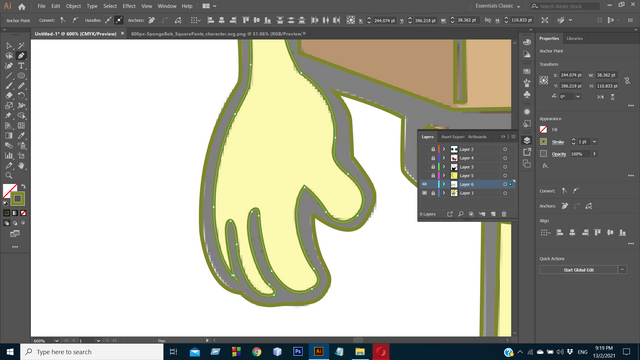Click the Start Global Edit button

[579, 270]
